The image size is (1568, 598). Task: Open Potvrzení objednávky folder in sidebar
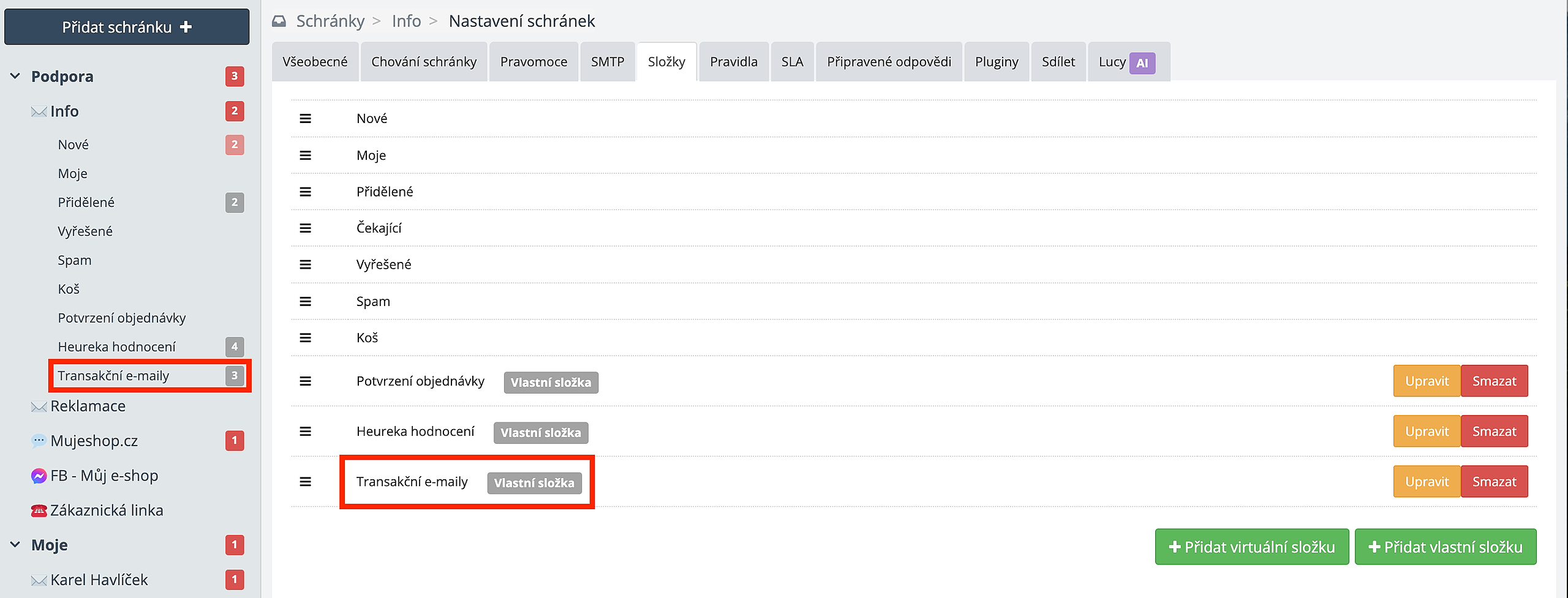[x=122, y=318]
